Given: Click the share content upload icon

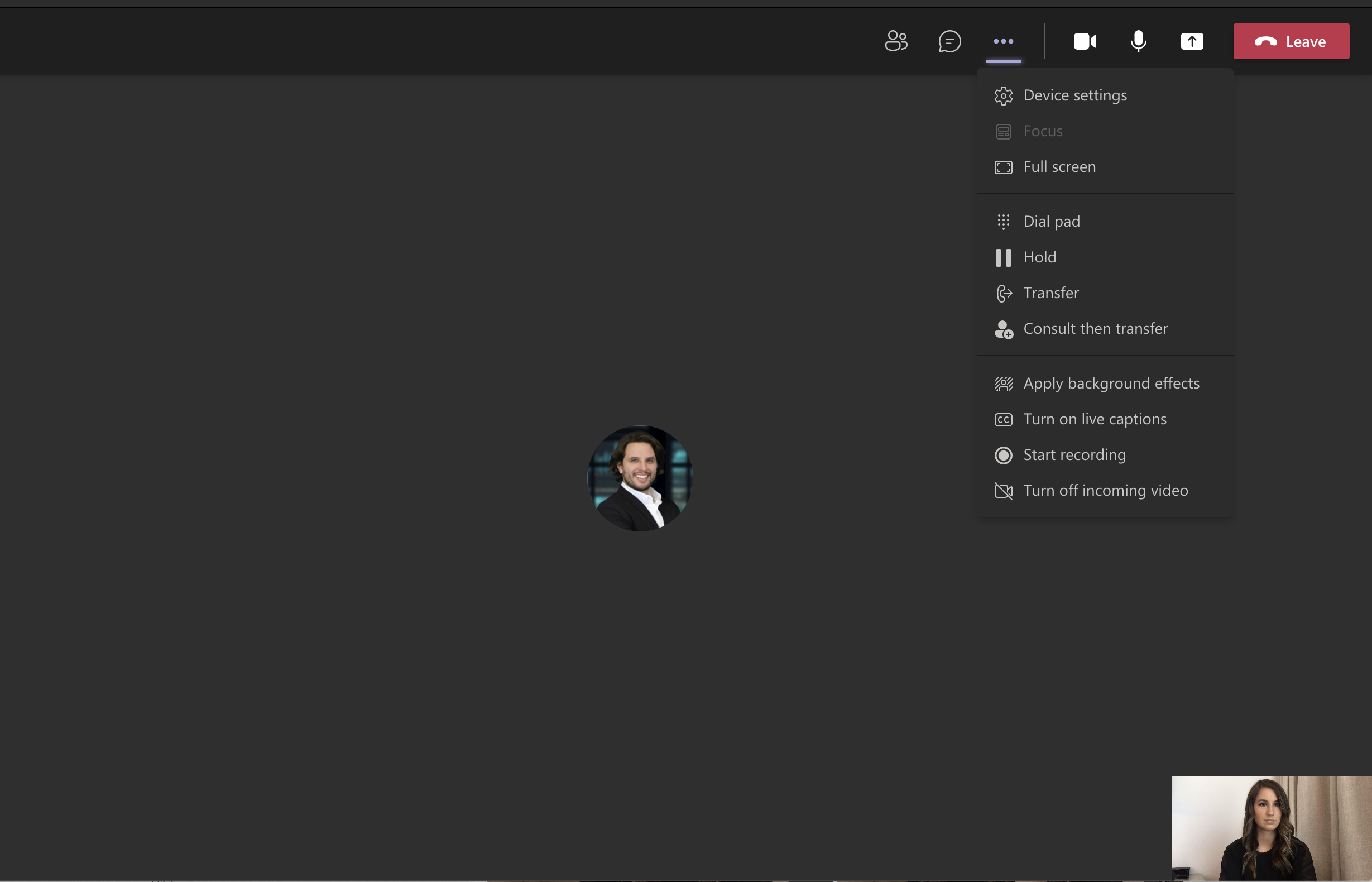Looking at the screenshot, I should (1192, 41).
